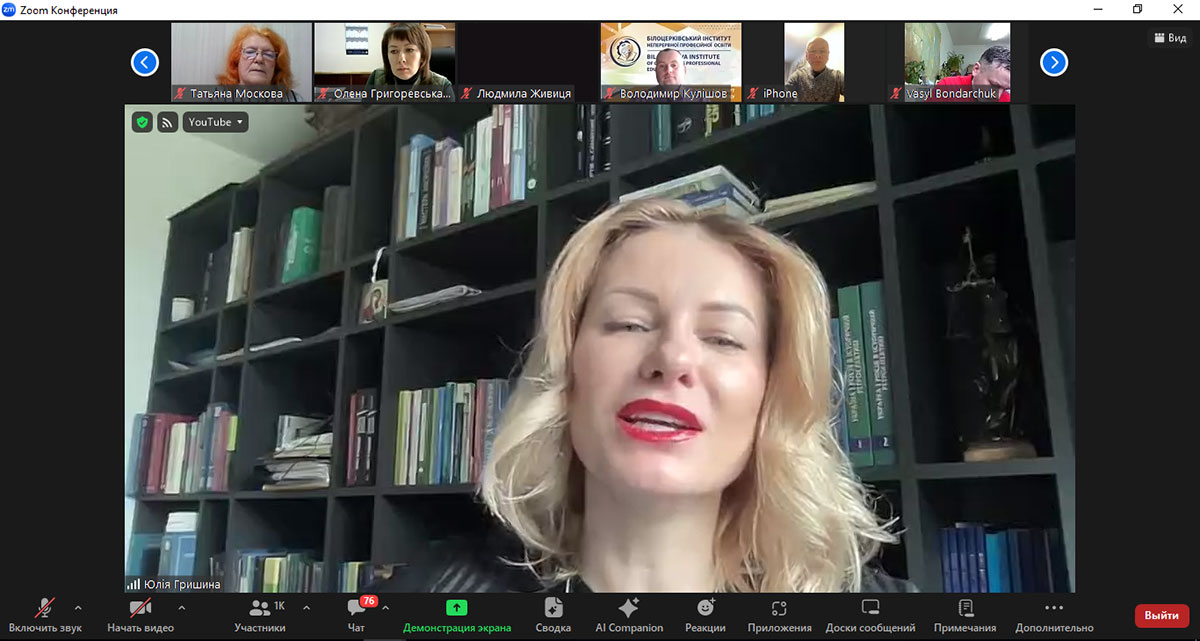Viewport: 1200px width, 641px height.
Task: Open the Приложения apps panel
Action: [x=779, y=615]
